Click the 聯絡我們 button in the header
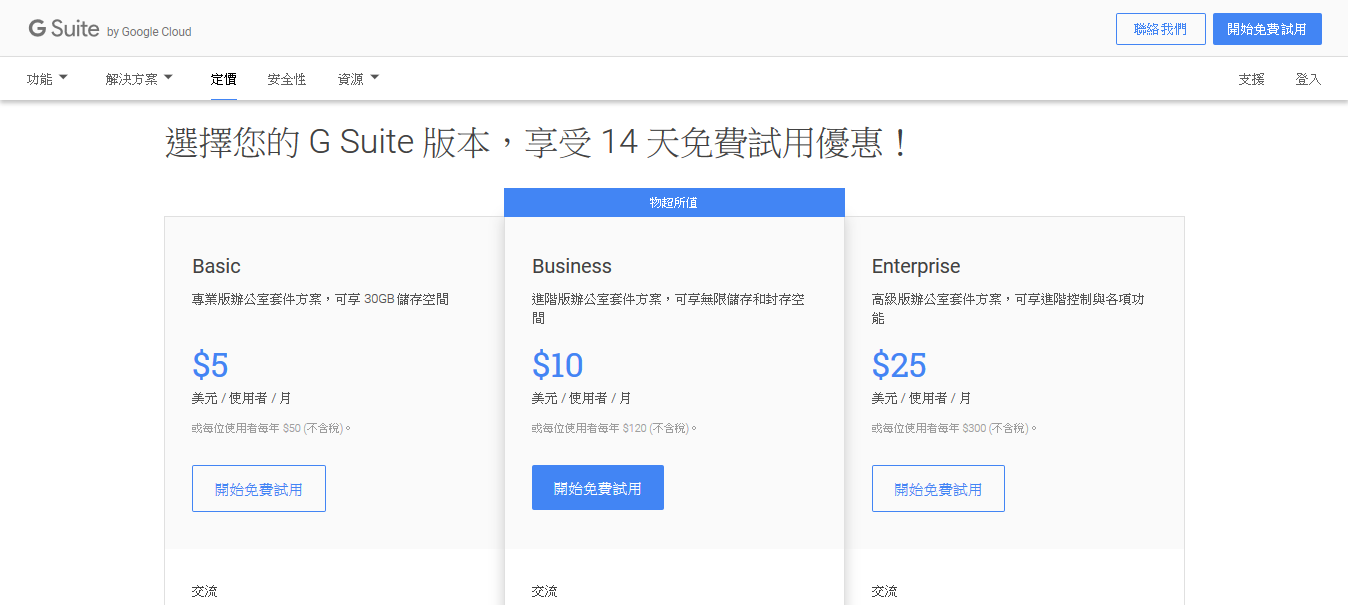 [1160, 29]
